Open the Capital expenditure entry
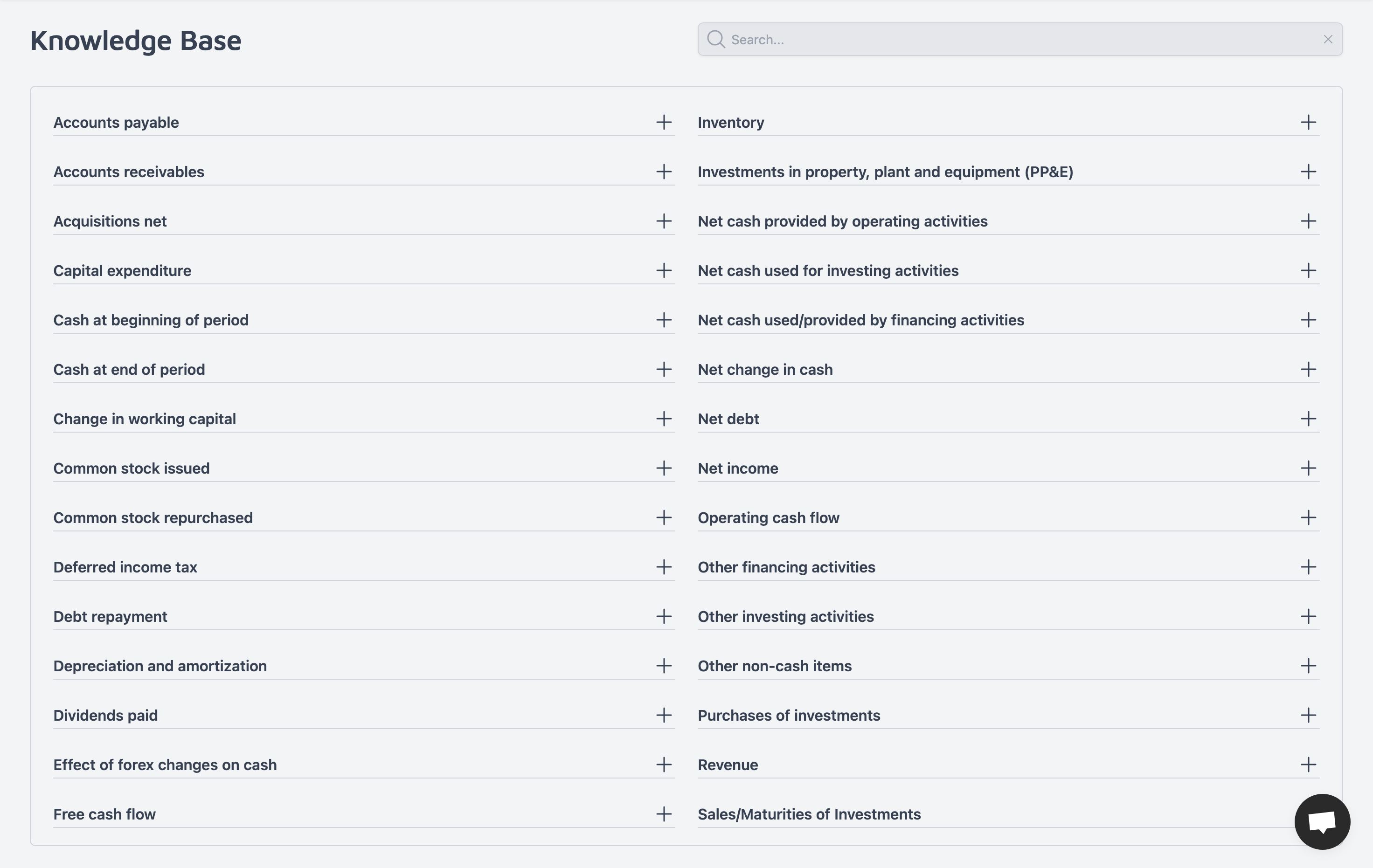Image resolution: width=1373 pixels, height=868 pixels. click(x=364, y=270)
